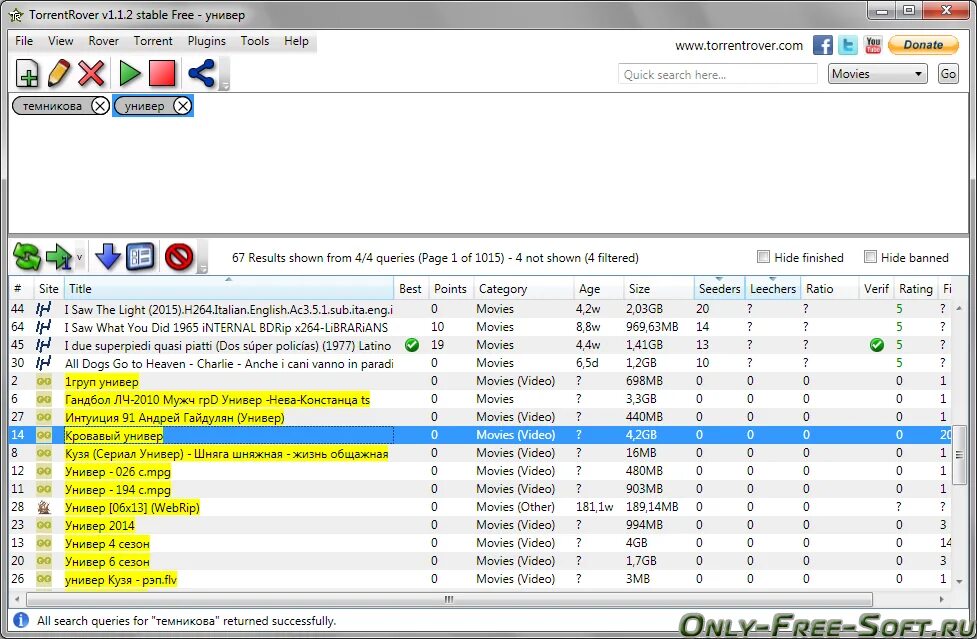
Task: Sort results by Seeders column header
Action: (720, 289)
